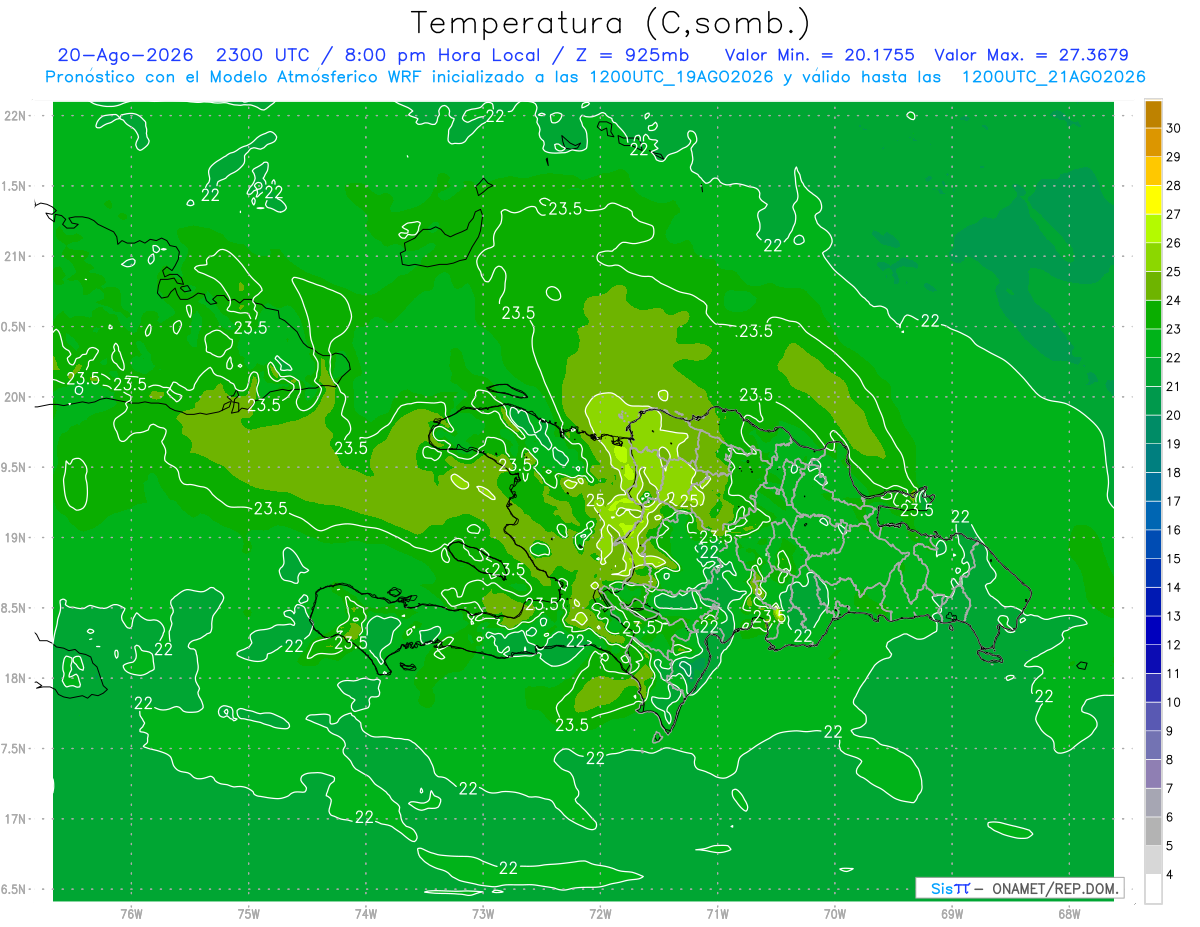This screenshot has height=927, width=1200.
Task: Click the gray legend swatch between 5 and 6
Action: pyautogui.click(x=1153, y=831)
